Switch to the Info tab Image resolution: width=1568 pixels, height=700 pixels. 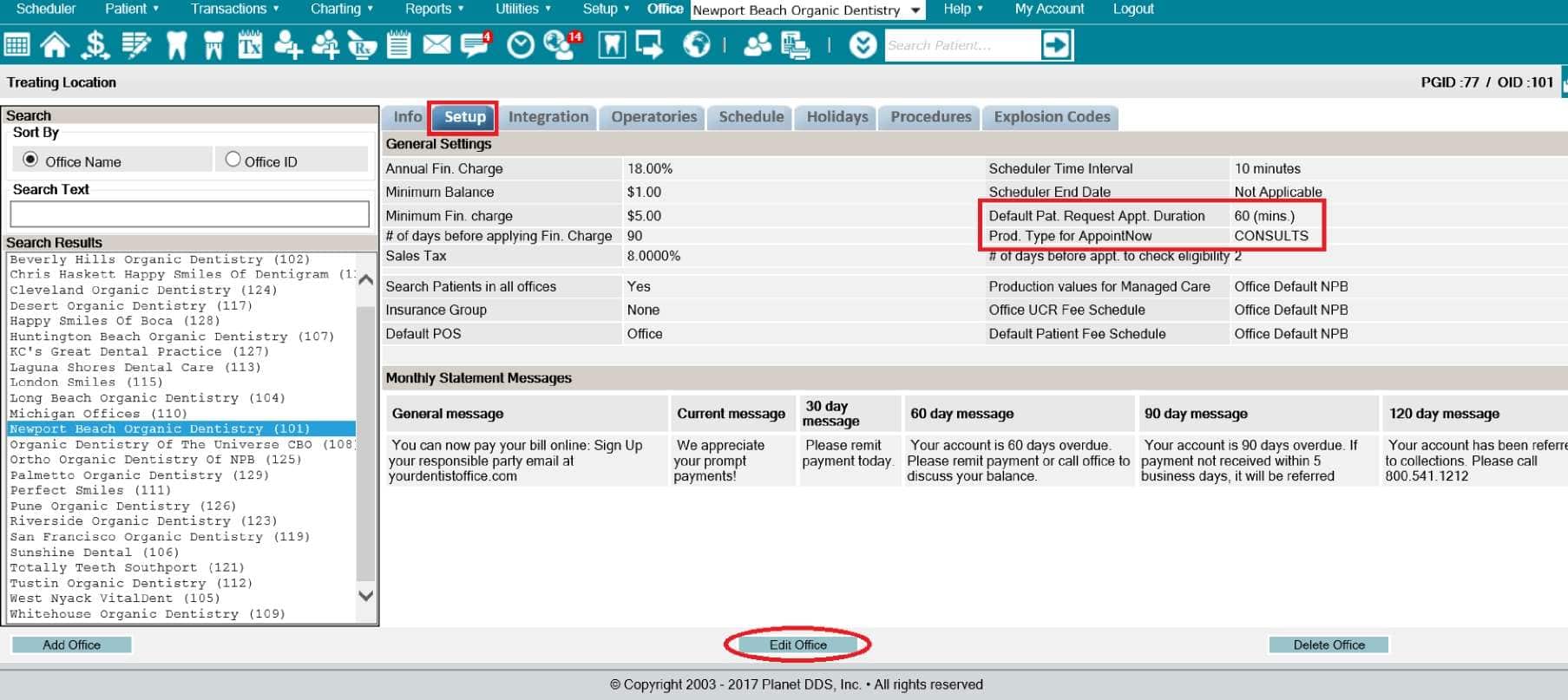(407, 117)
